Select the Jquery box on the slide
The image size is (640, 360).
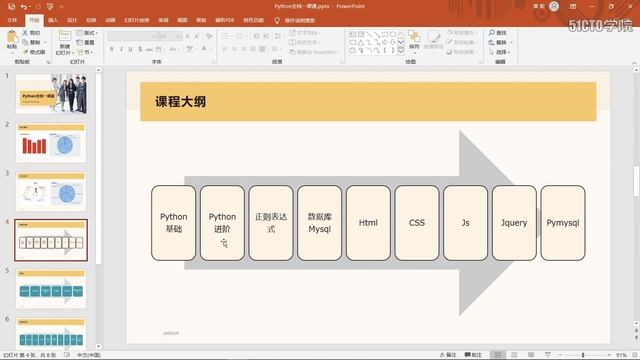tap(514, 223)
